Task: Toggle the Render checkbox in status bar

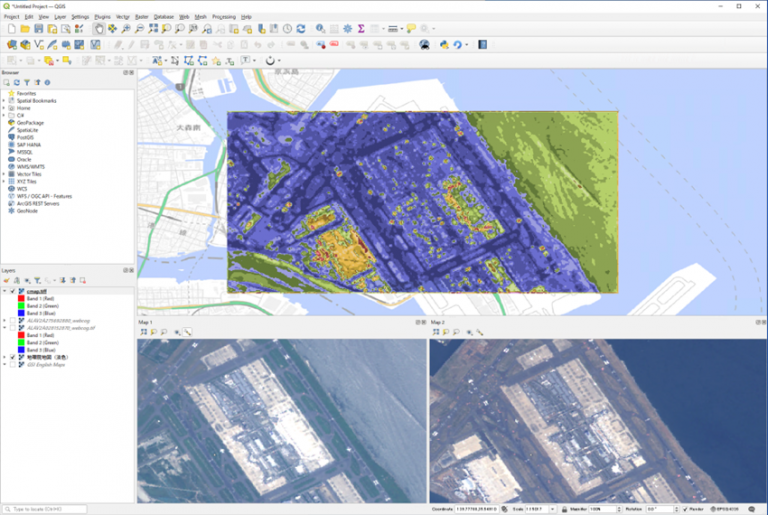Action: 685,509
